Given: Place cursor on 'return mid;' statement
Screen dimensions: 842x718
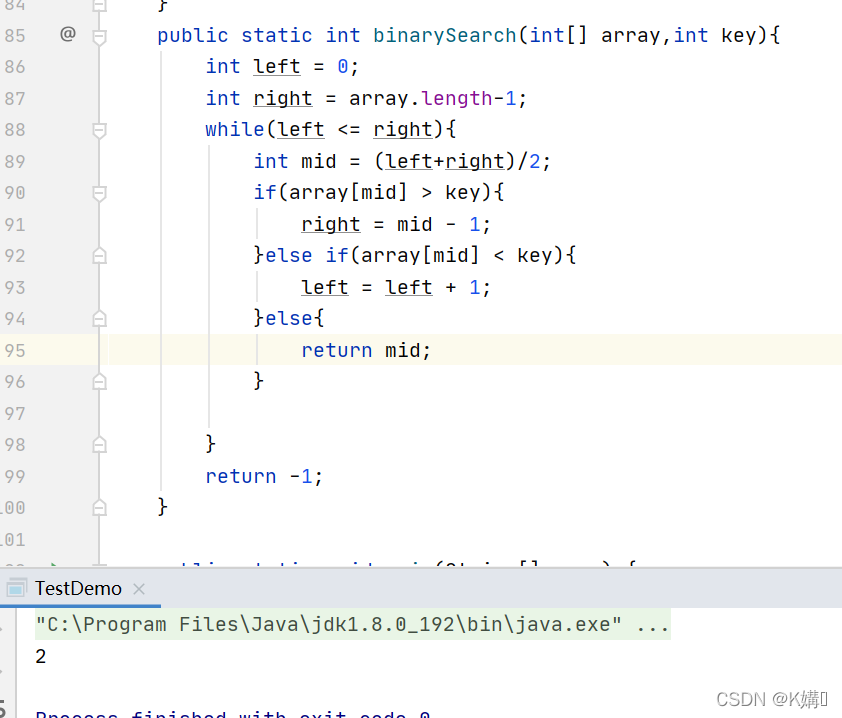Looking at the screenshot, I should tap(366, 350).
